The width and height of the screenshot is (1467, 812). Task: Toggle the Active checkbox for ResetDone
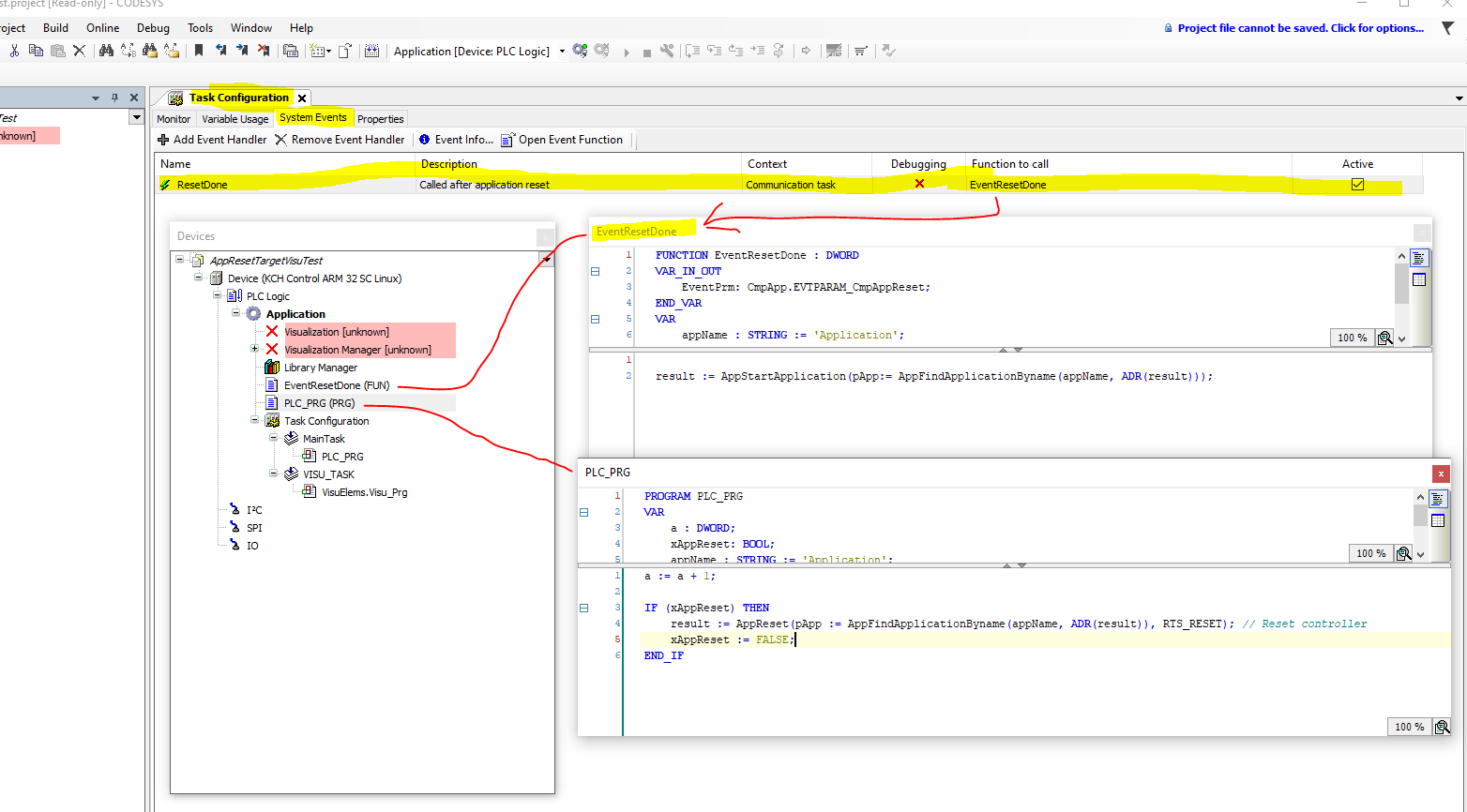click(1357, 185)
